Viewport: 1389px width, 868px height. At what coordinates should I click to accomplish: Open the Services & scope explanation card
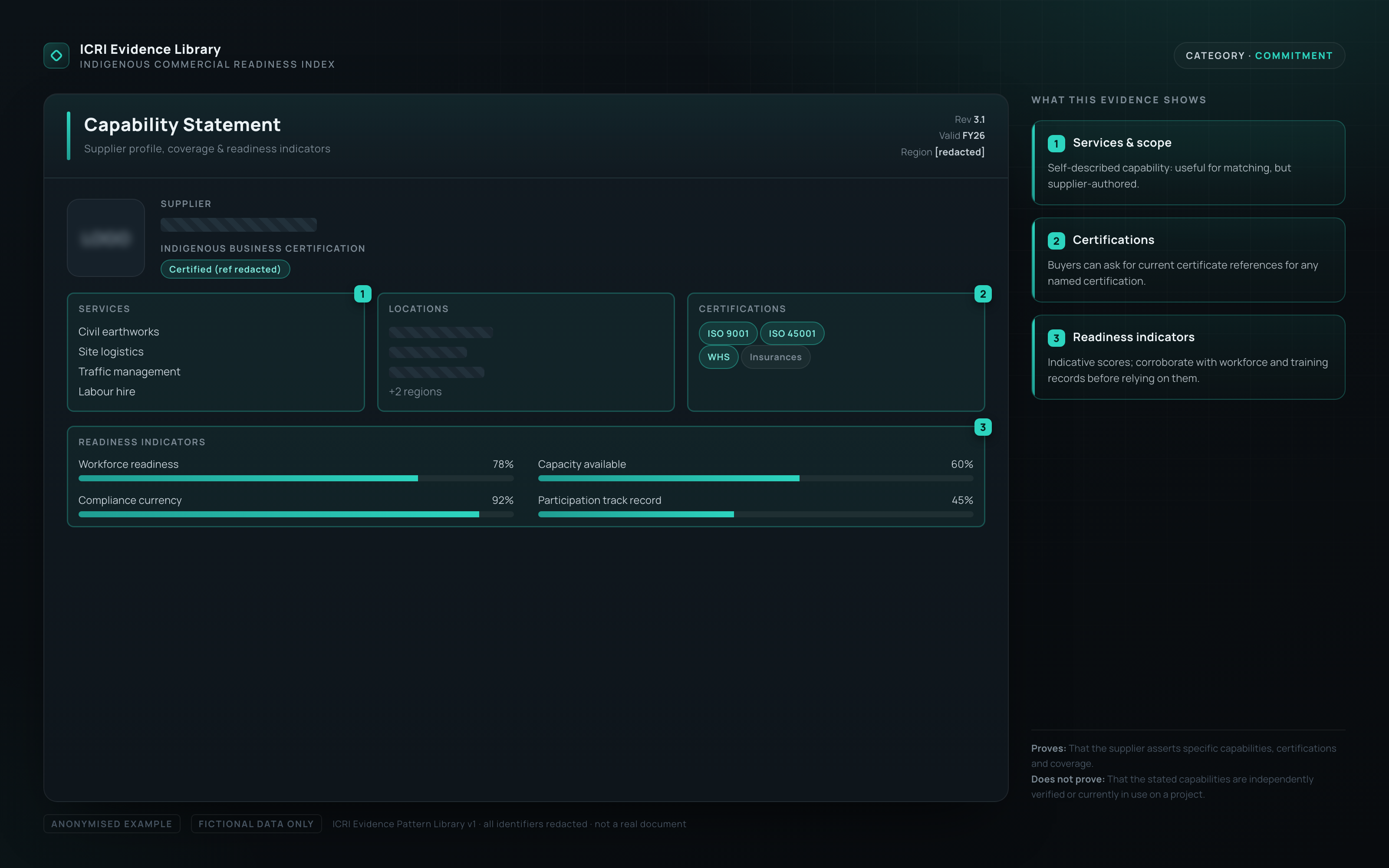(x=1188, y=162)
